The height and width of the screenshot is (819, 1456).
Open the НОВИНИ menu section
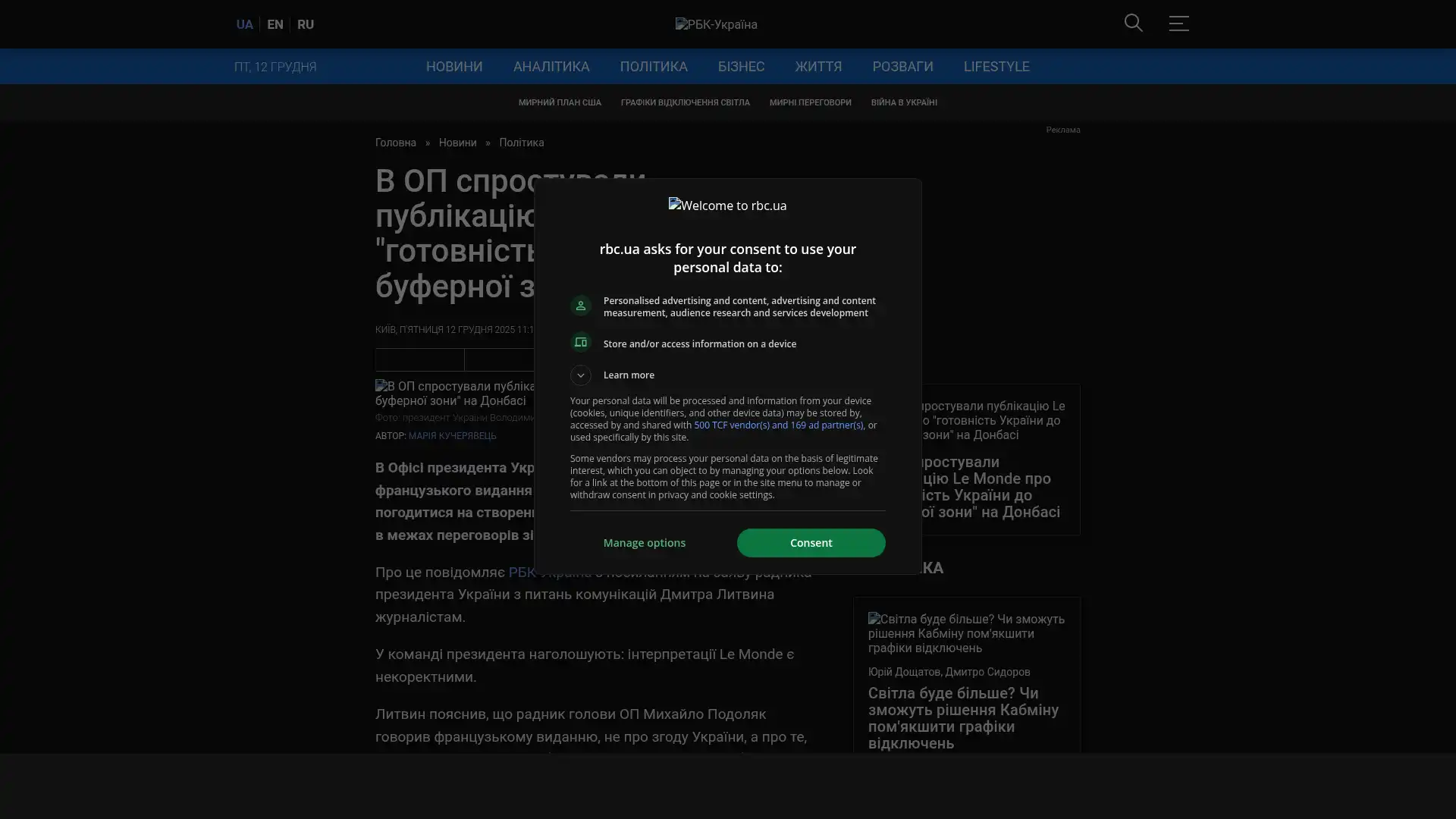tap(453, 67)
